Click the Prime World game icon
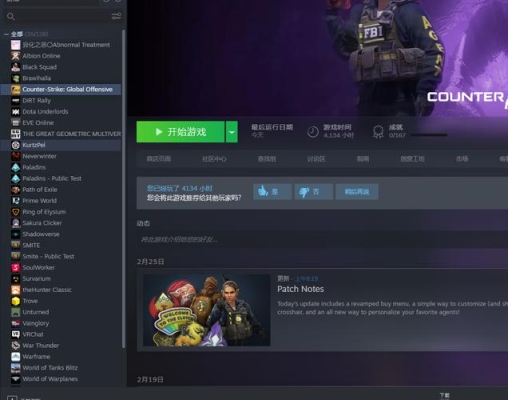 point(16,201)
